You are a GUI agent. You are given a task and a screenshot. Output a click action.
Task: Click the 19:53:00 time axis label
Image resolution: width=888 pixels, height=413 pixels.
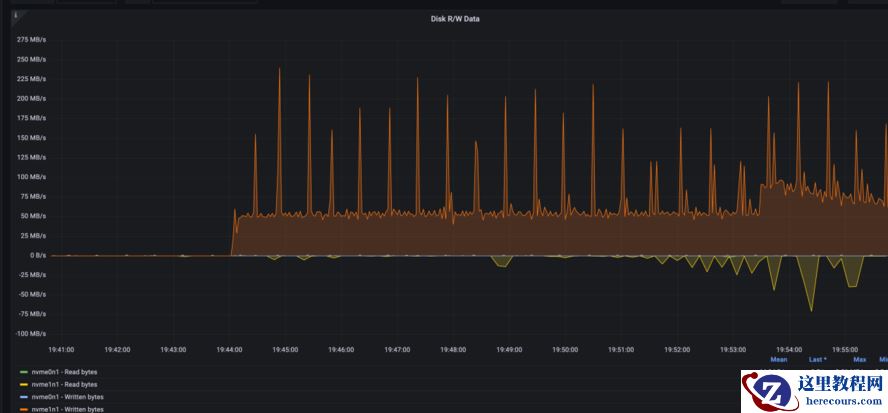733,350
